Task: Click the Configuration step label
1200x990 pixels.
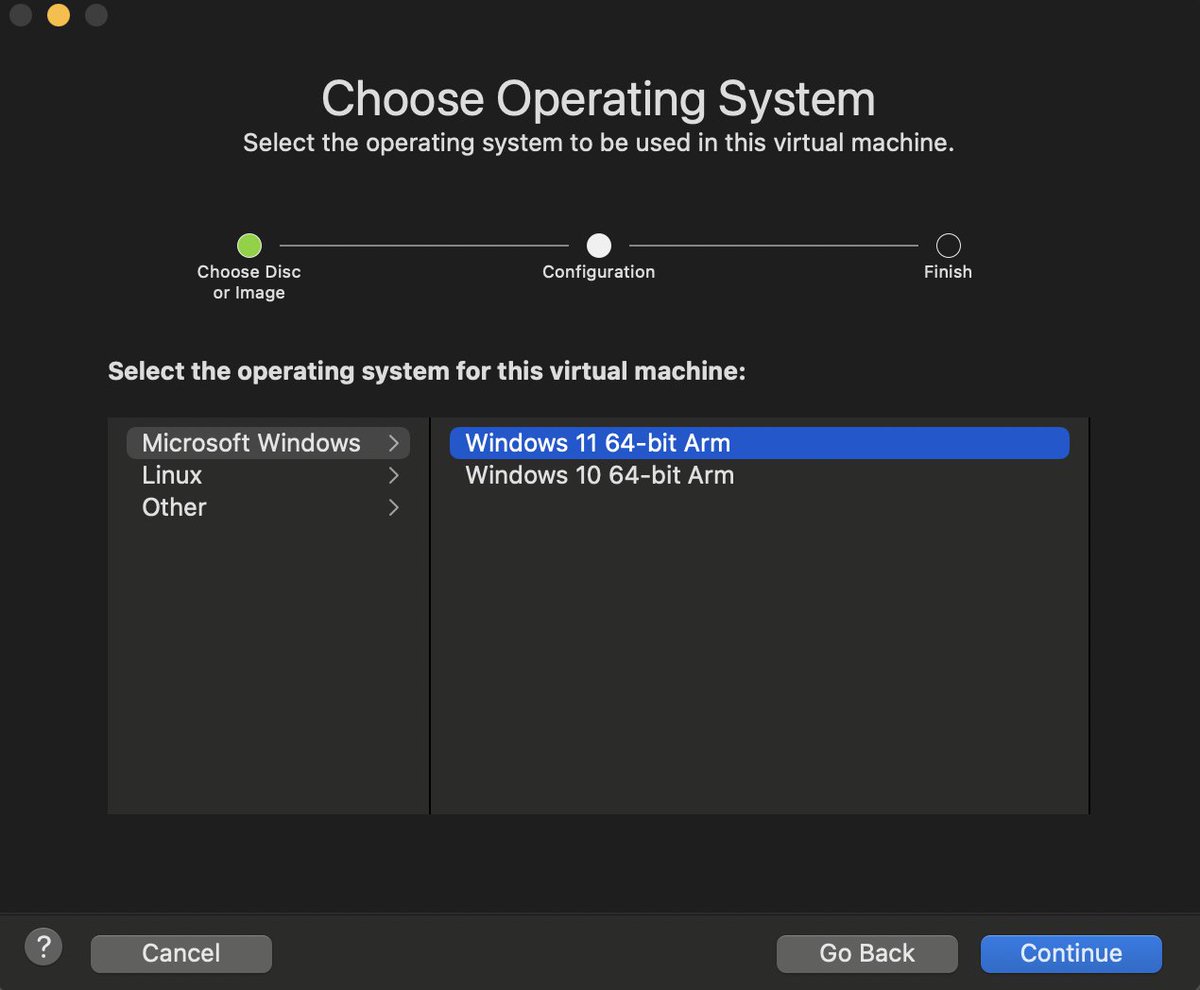Action: (x=599, y=272)
